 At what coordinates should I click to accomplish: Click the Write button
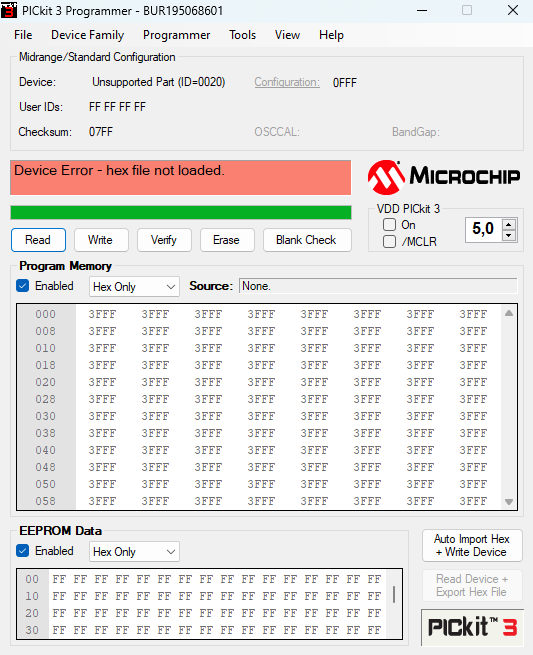tap(101, 240)
